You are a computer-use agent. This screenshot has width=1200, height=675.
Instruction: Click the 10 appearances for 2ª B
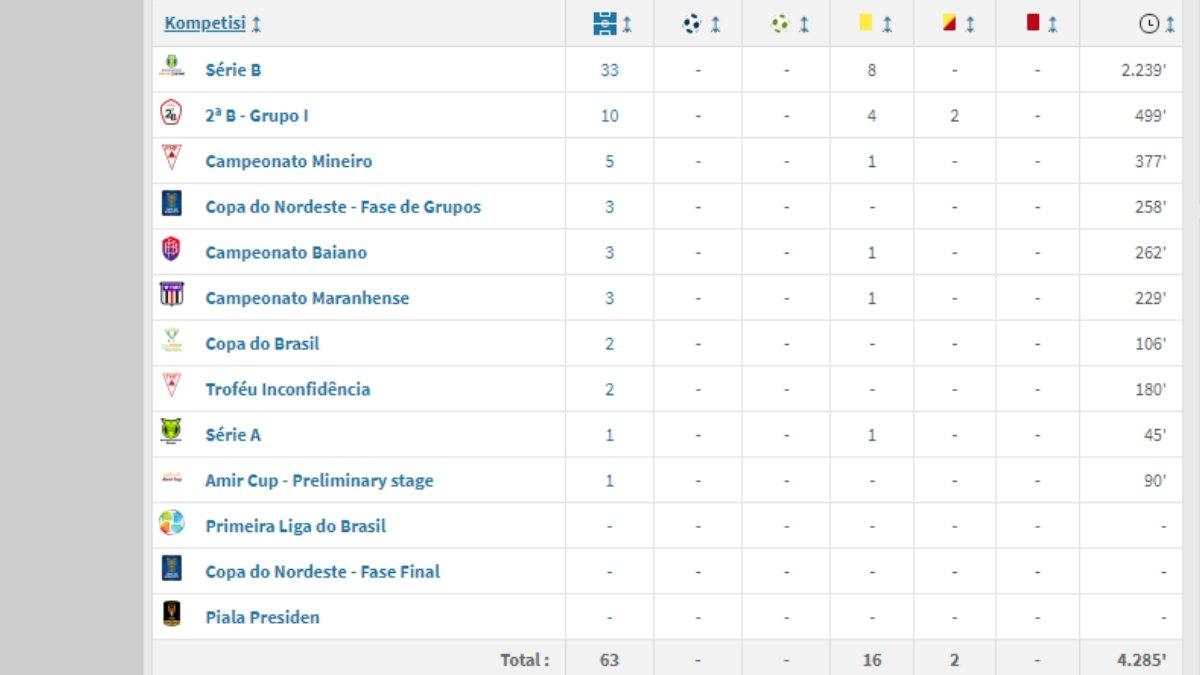609,116
